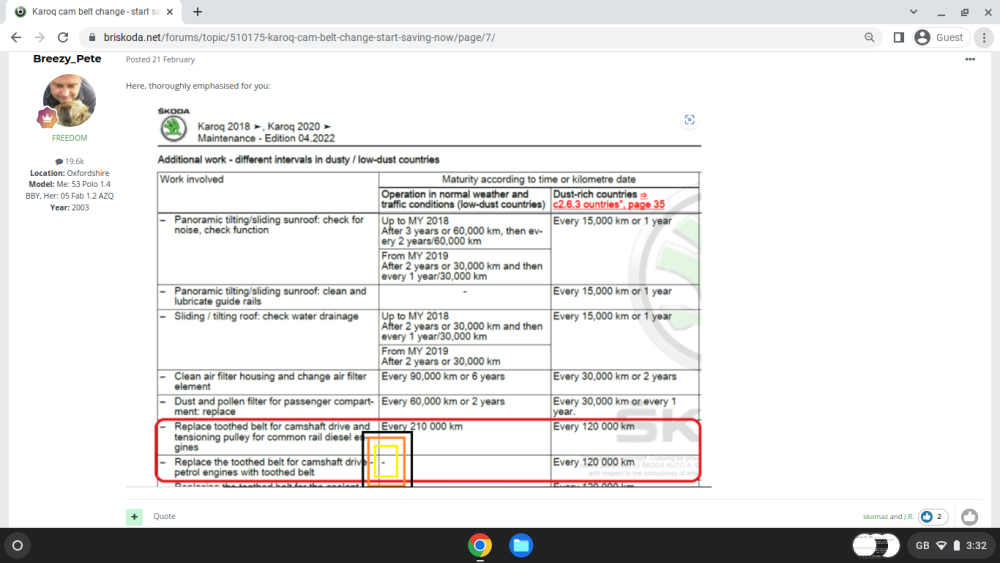Click the multiquote plus button
Screen dimensions: 1000x563
coord(134,516)
